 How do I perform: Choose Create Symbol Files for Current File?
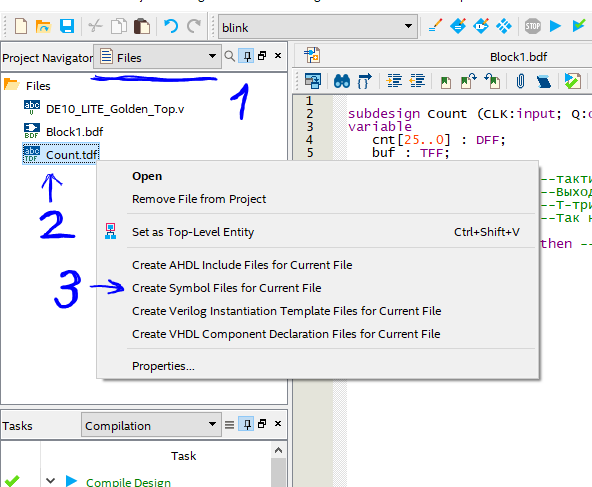[227, 288]
